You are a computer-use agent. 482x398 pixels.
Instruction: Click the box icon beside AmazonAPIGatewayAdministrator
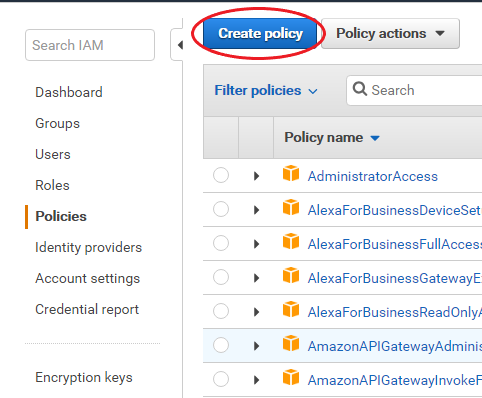[291, 343]
